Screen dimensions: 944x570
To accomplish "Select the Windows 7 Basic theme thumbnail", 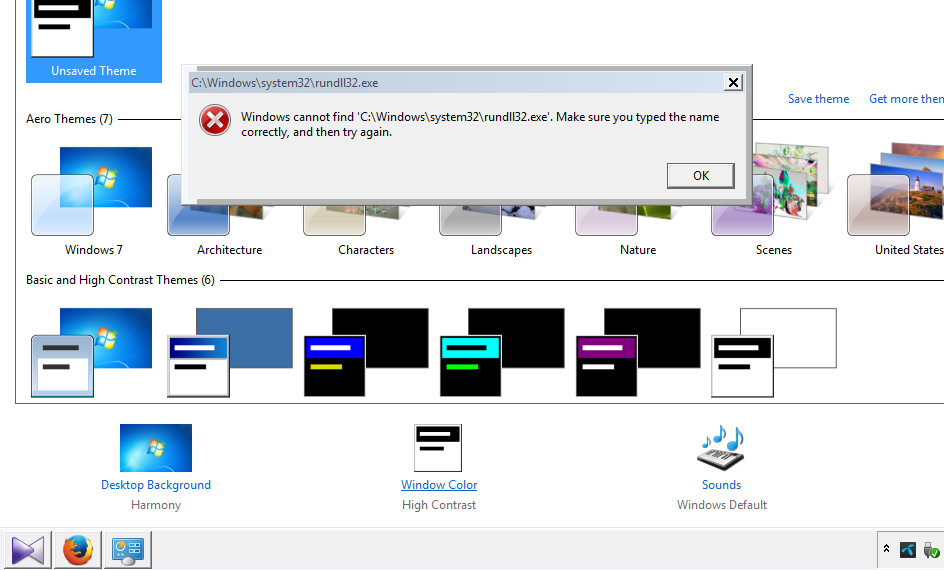I will [x=92, y=353].
